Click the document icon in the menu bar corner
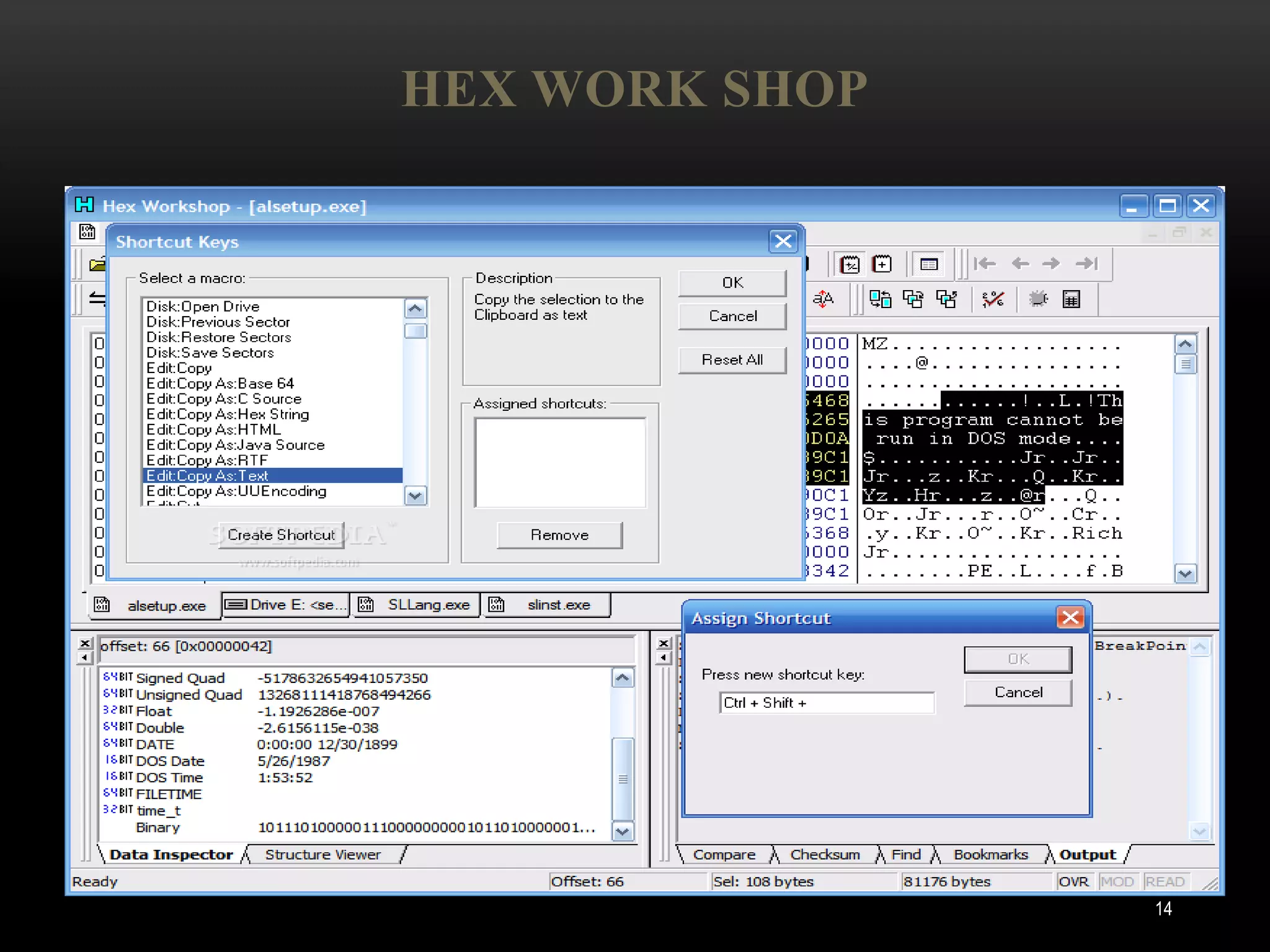 click(x=87, y=232)
